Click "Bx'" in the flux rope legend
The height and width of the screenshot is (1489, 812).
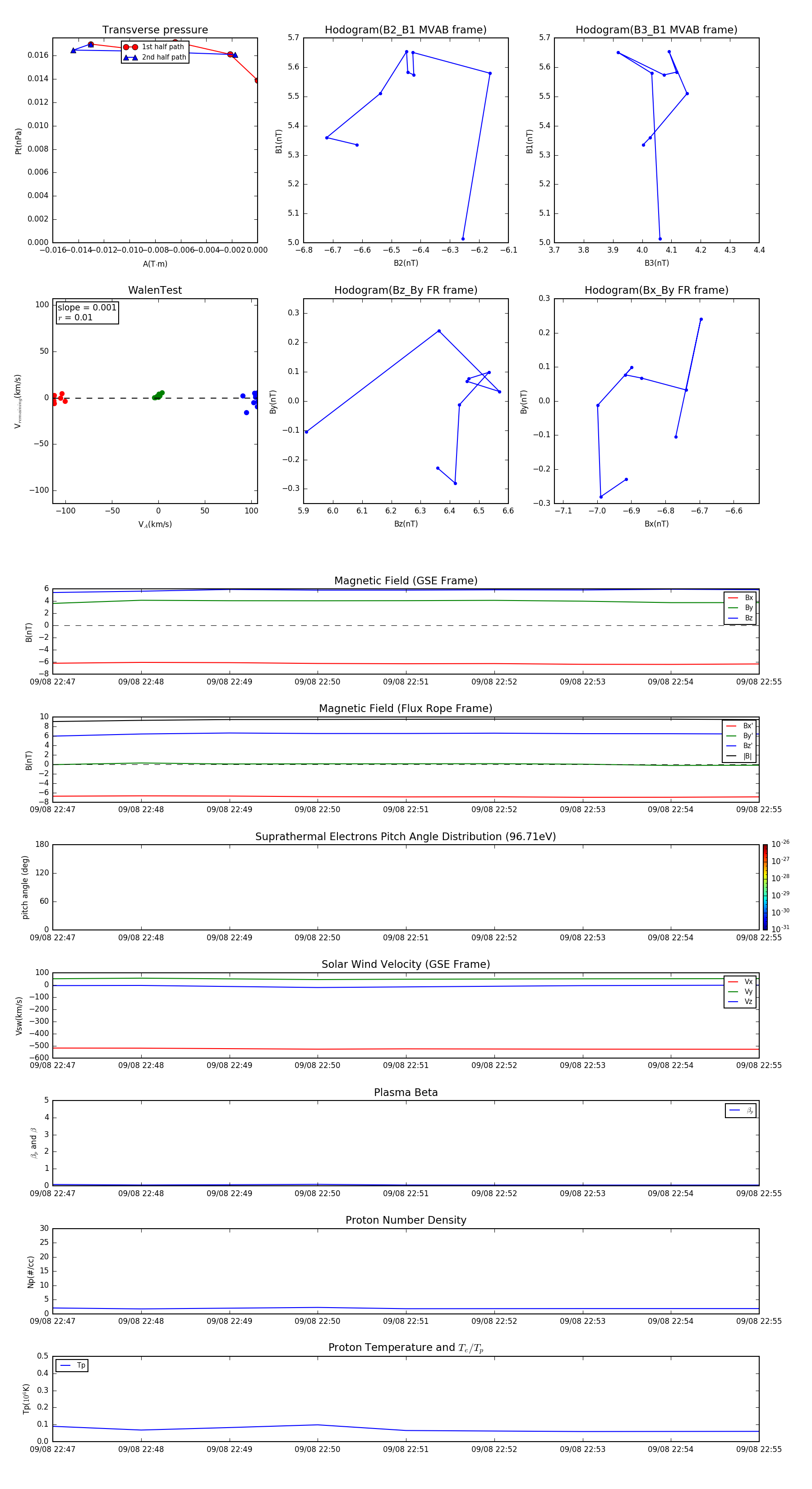point(740,726)
